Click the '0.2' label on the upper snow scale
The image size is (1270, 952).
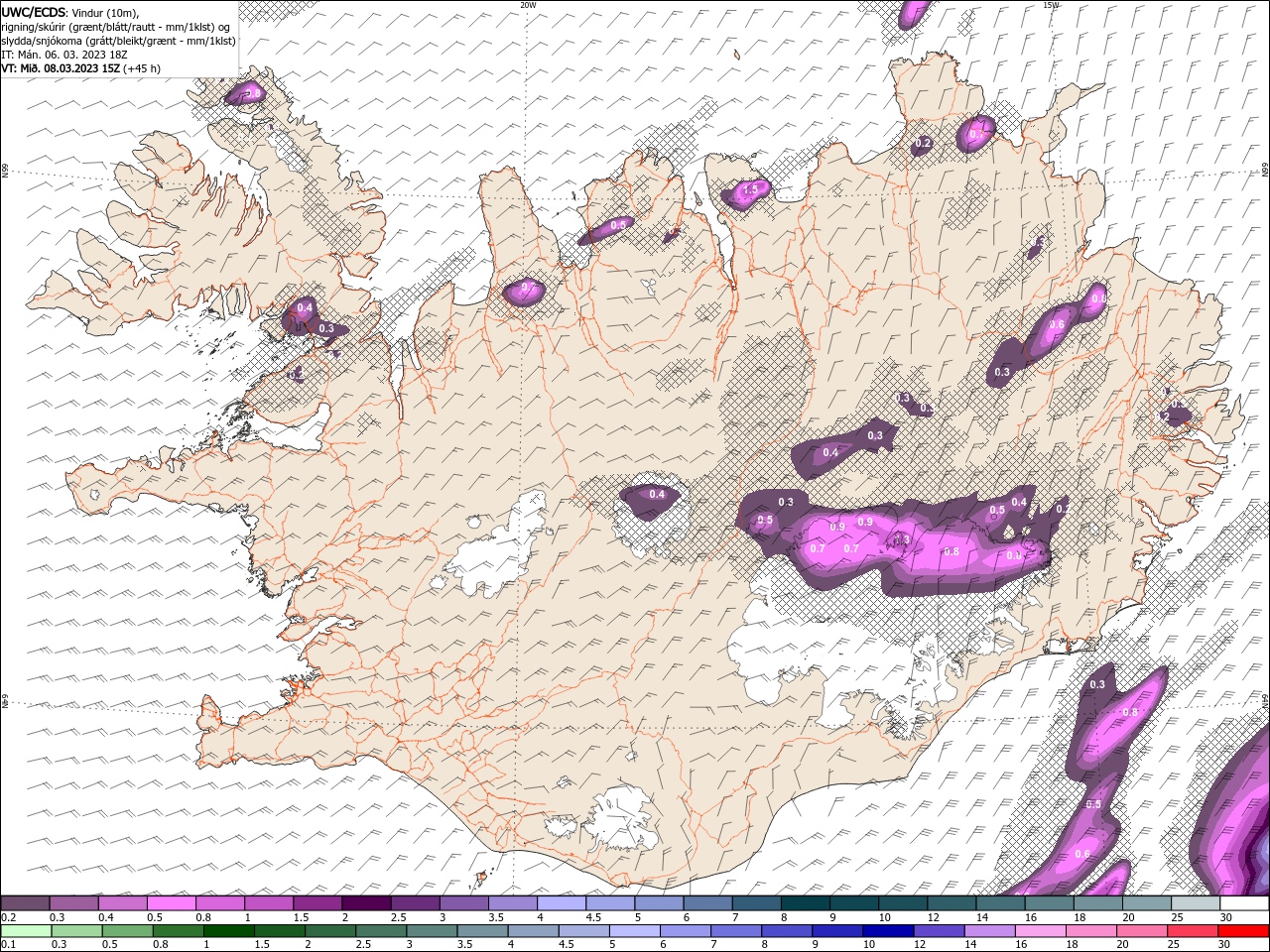click(7, 917)
